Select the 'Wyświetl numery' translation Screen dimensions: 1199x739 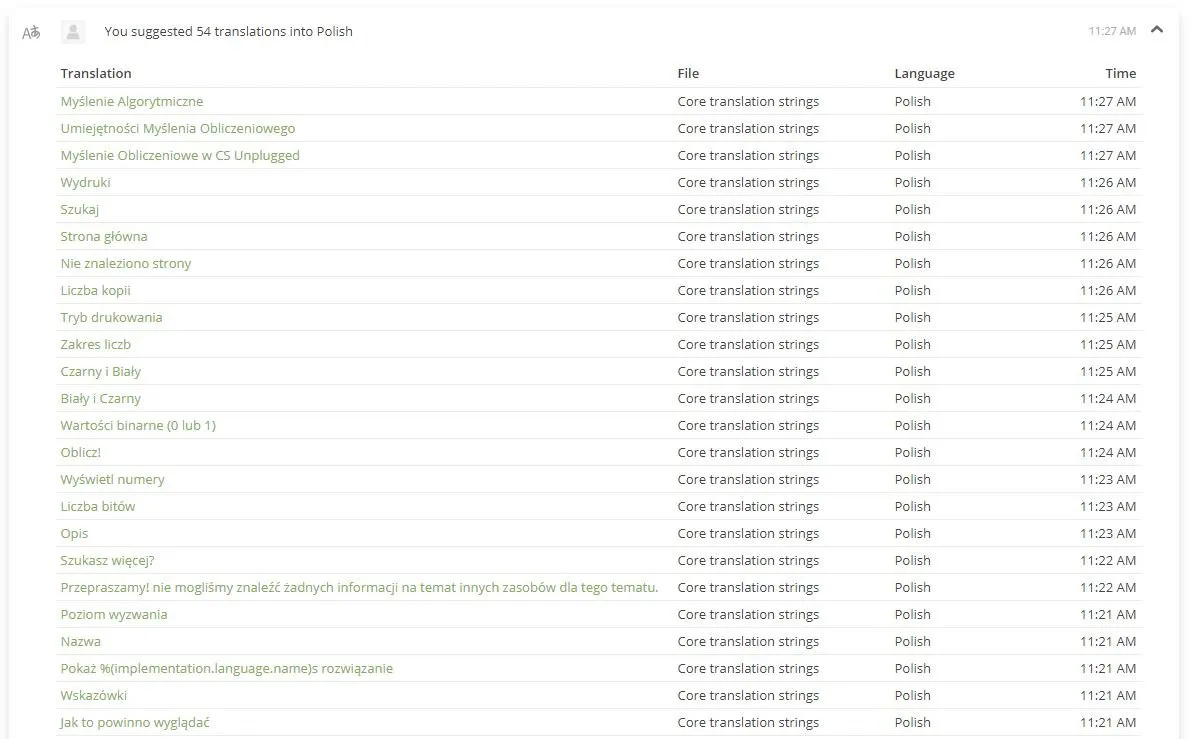pos(112,480)
